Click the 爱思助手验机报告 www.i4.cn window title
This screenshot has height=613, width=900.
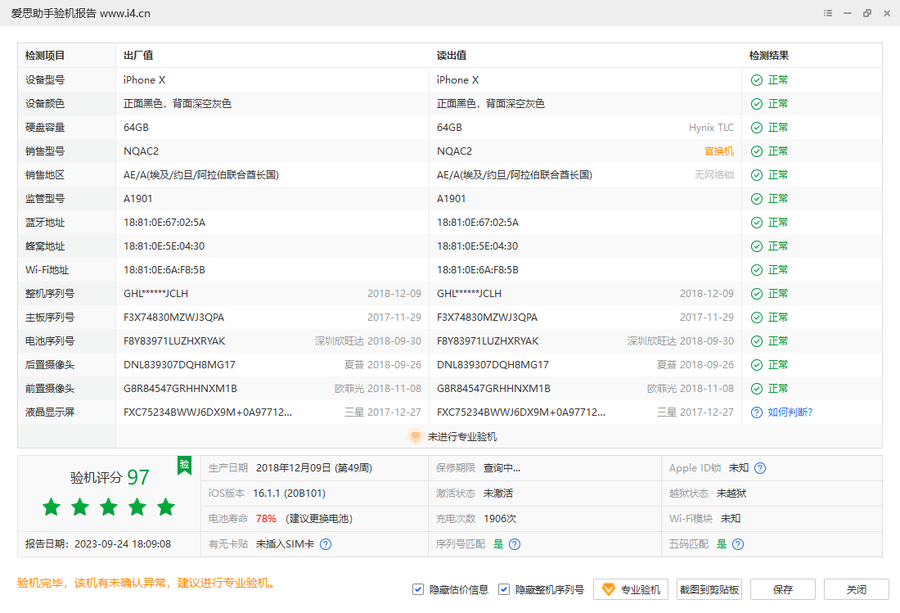[81, 13]
